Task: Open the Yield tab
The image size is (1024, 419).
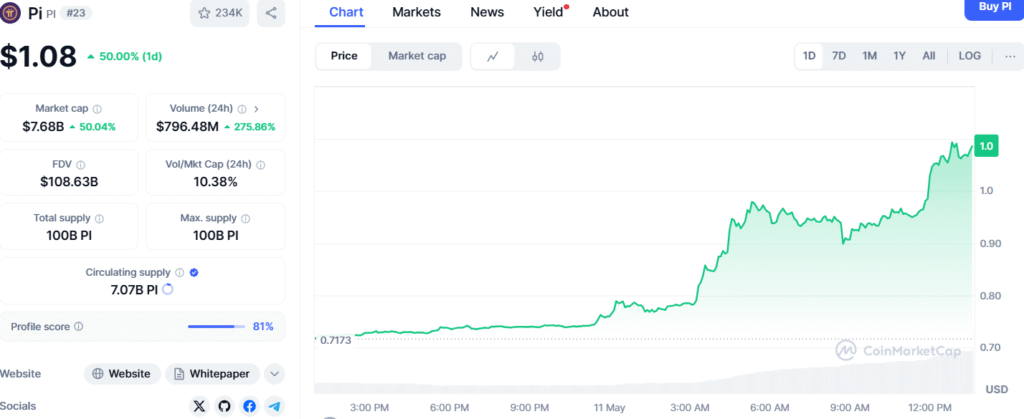Action: (x=549, y=12)
